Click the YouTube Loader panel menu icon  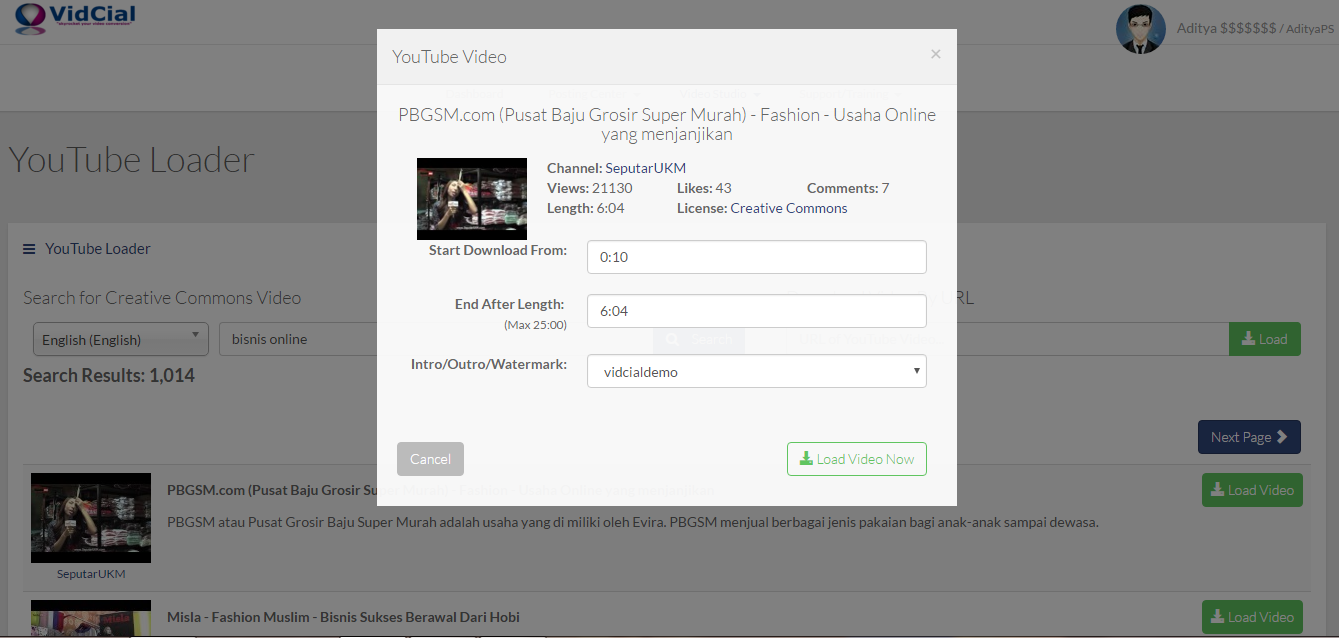pos(29,249)
